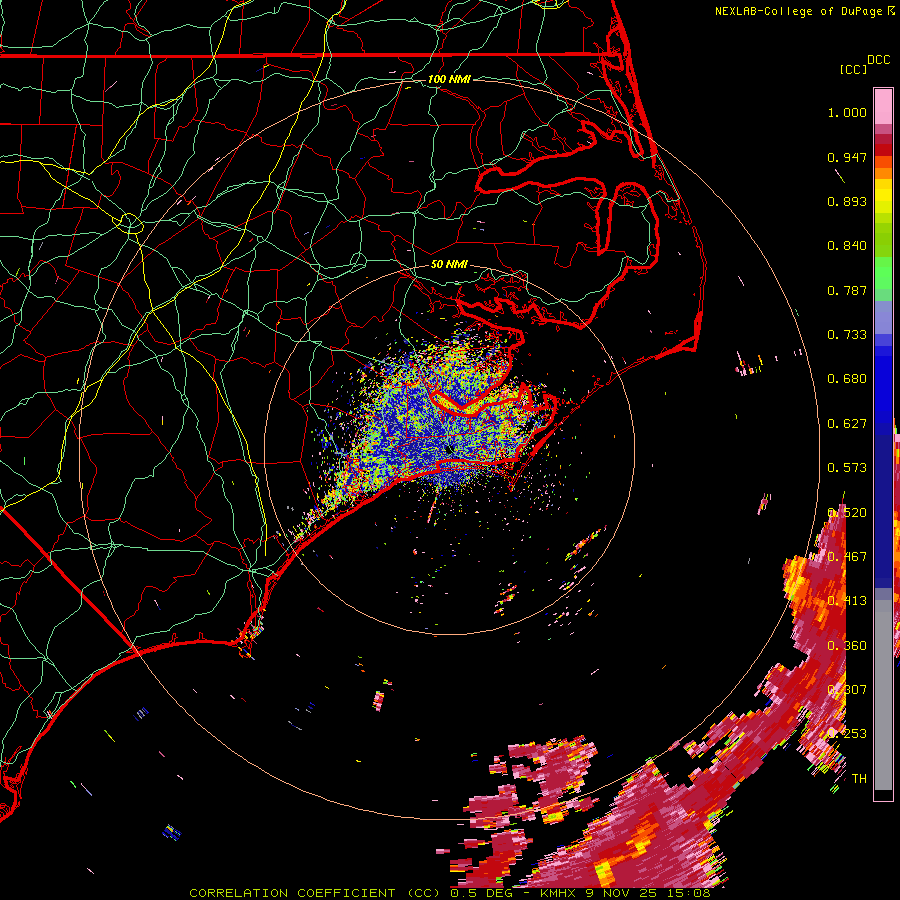900x900 pixels.
Task: Click the "DCC" label above the color bar
Action: pos(878,60)
